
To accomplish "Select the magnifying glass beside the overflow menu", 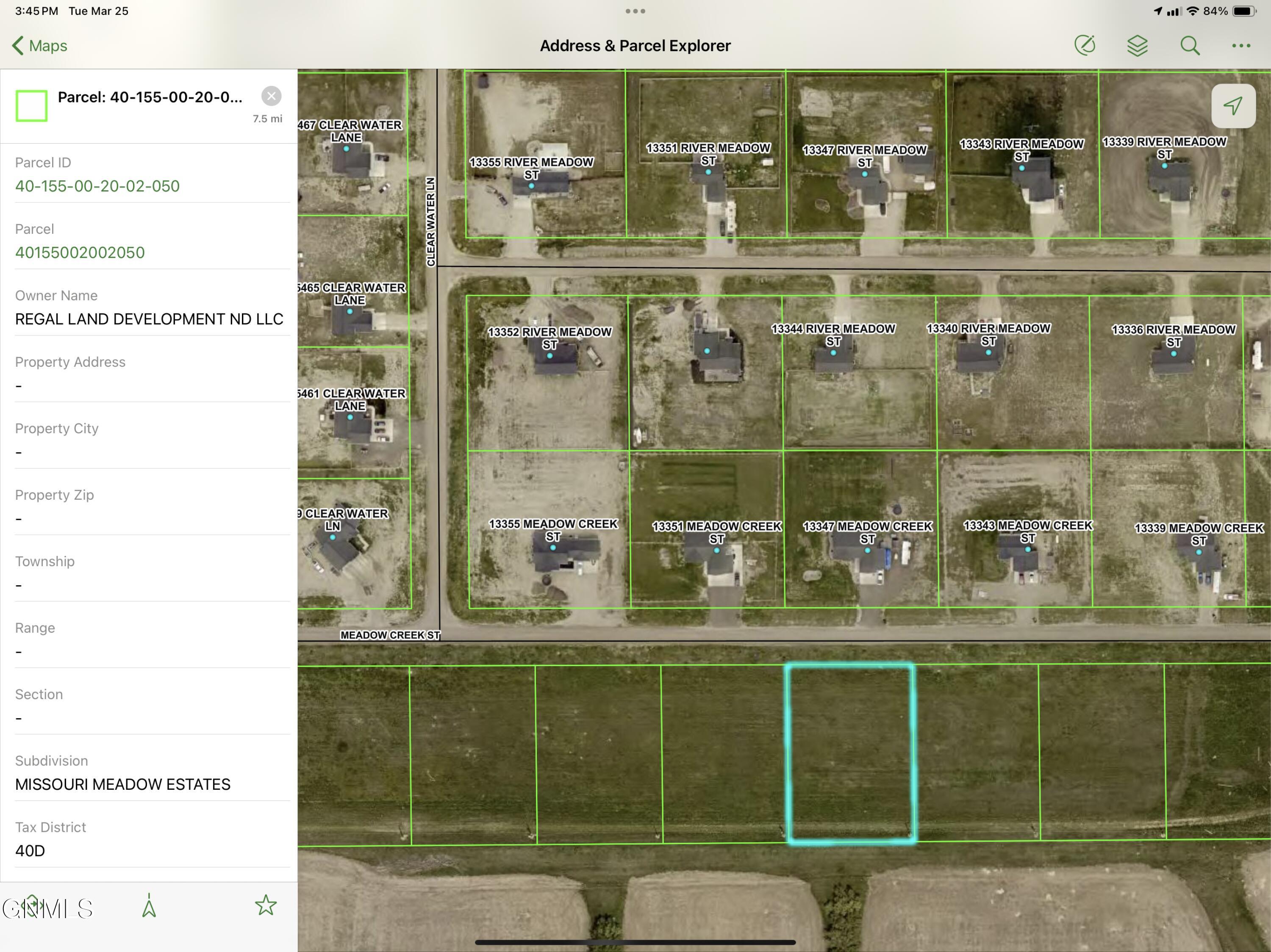I will coord(1189,45).
